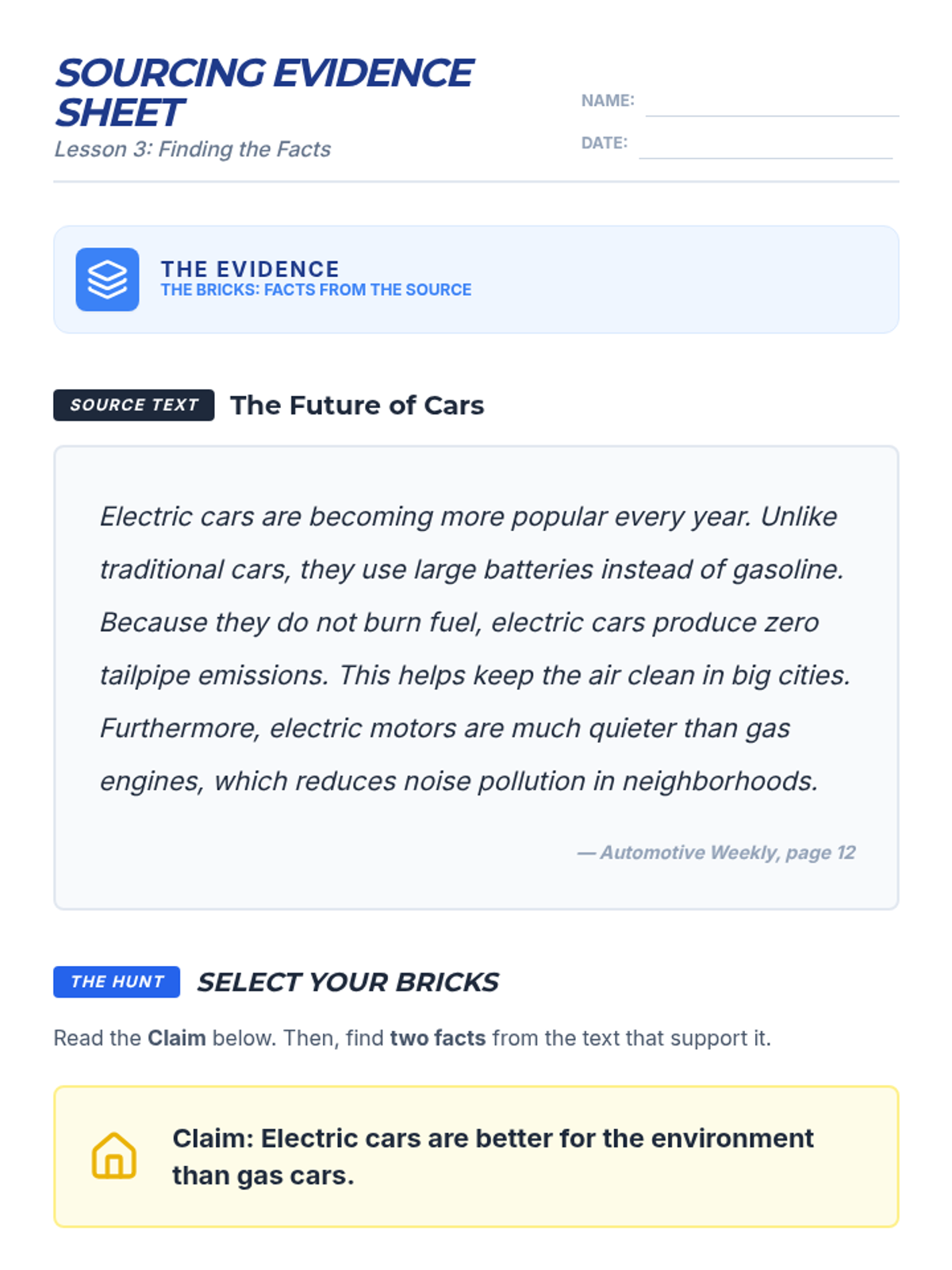Click the Automotive Weekly, page 12 citation

coord(716,852)
